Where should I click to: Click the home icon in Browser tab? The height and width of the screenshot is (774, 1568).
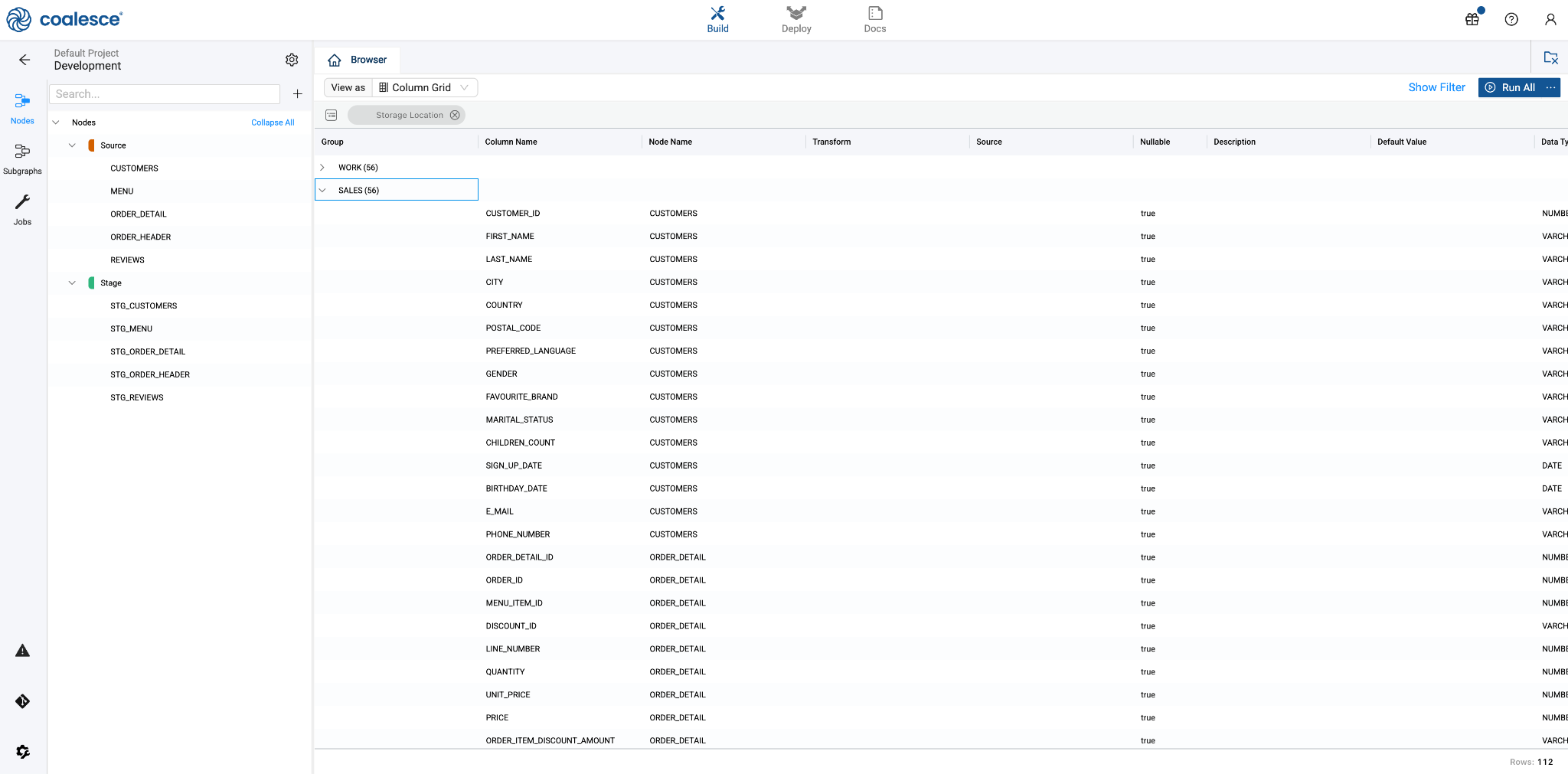point(335,60)
